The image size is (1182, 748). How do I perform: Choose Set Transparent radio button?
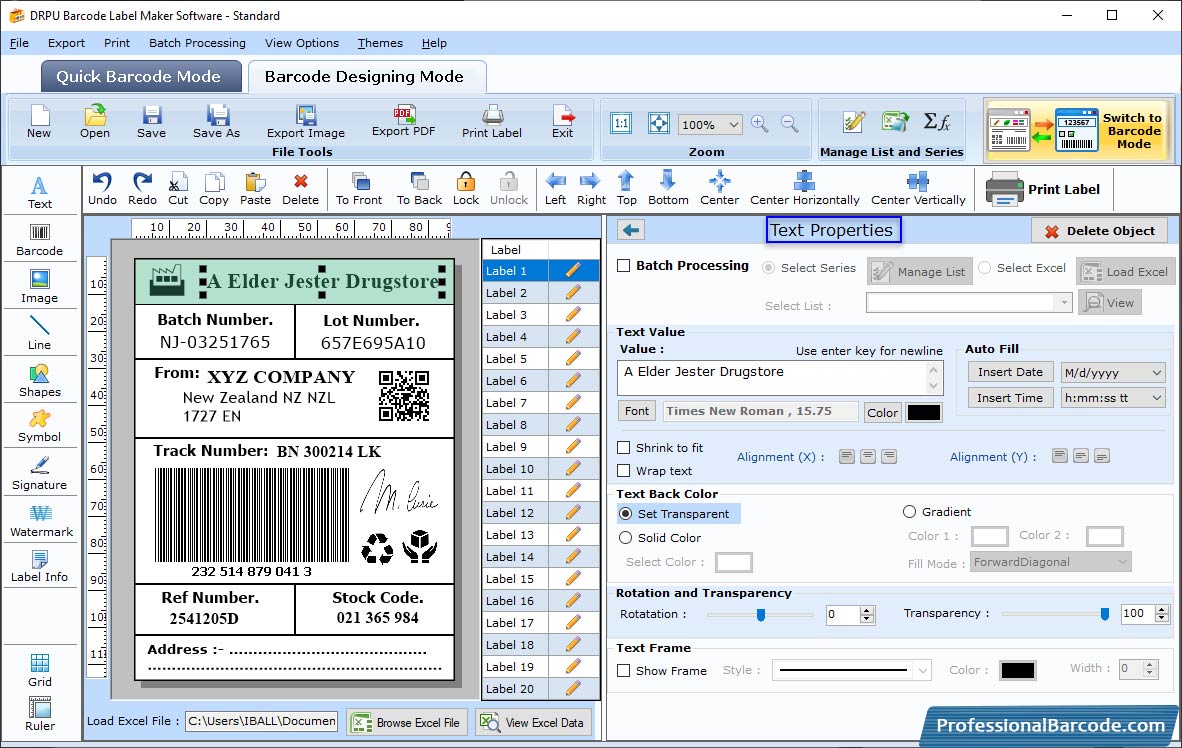coord(626,513)
